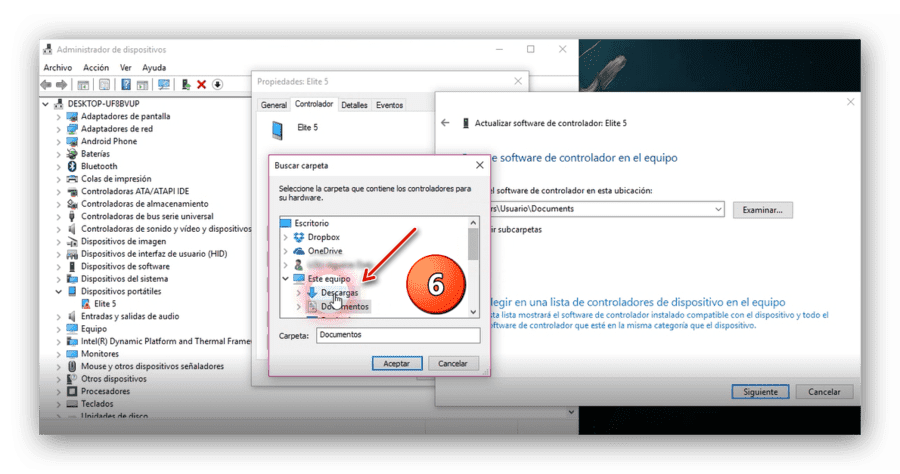Collapse the DESKTOP-UF8BVUP root node

coord(45,104)
